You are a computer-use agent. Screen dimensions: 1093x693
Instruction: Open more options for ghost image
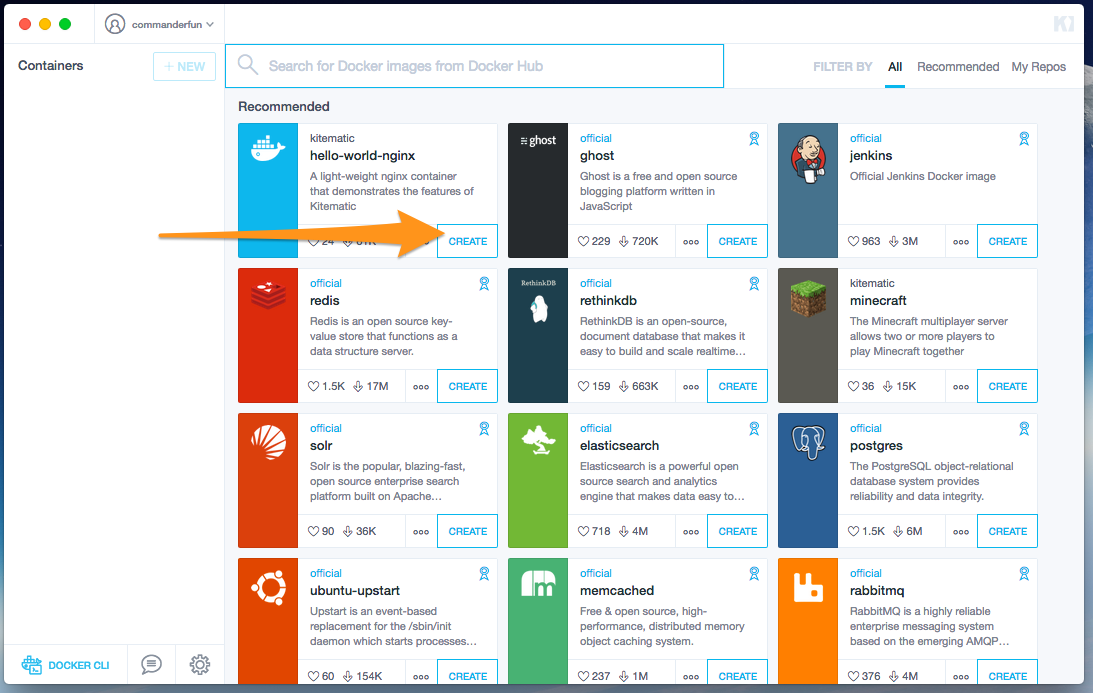pyautogui.click(x=691, y=242)
